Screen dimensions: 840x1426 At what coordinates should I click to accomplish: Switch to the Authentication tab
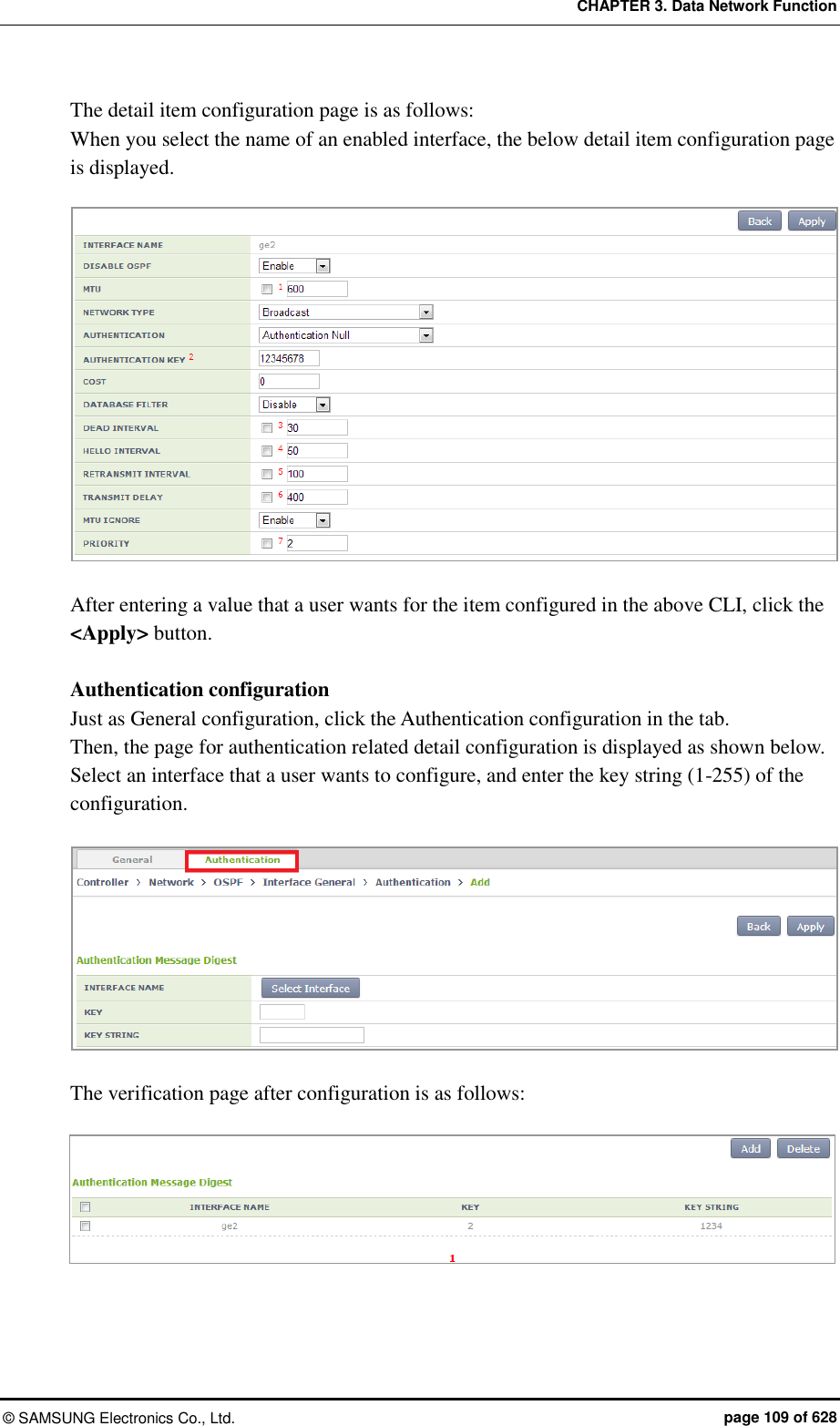[x=242, y=860]
